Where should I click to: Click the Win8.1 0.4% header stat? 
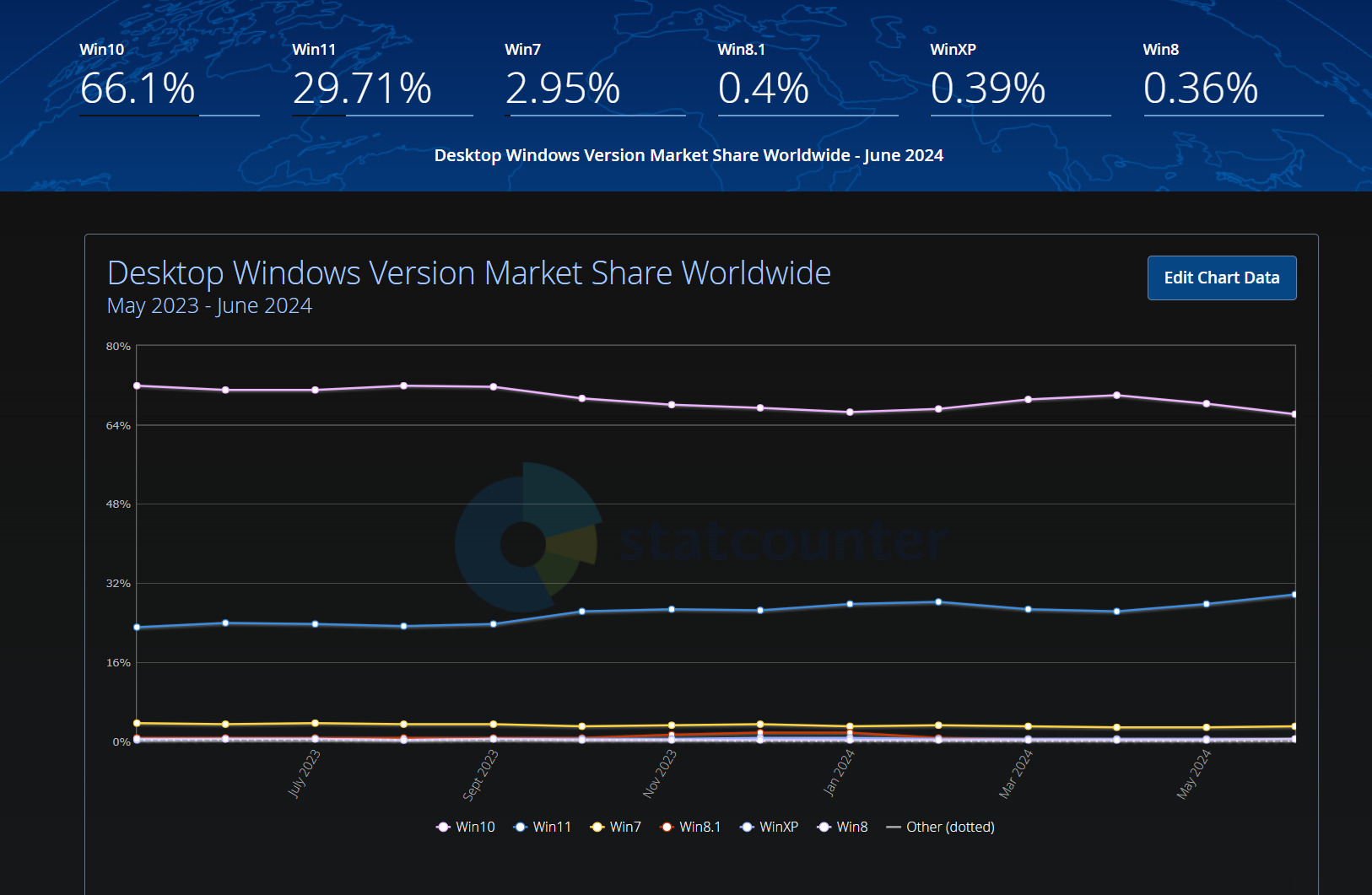[764, 88]
